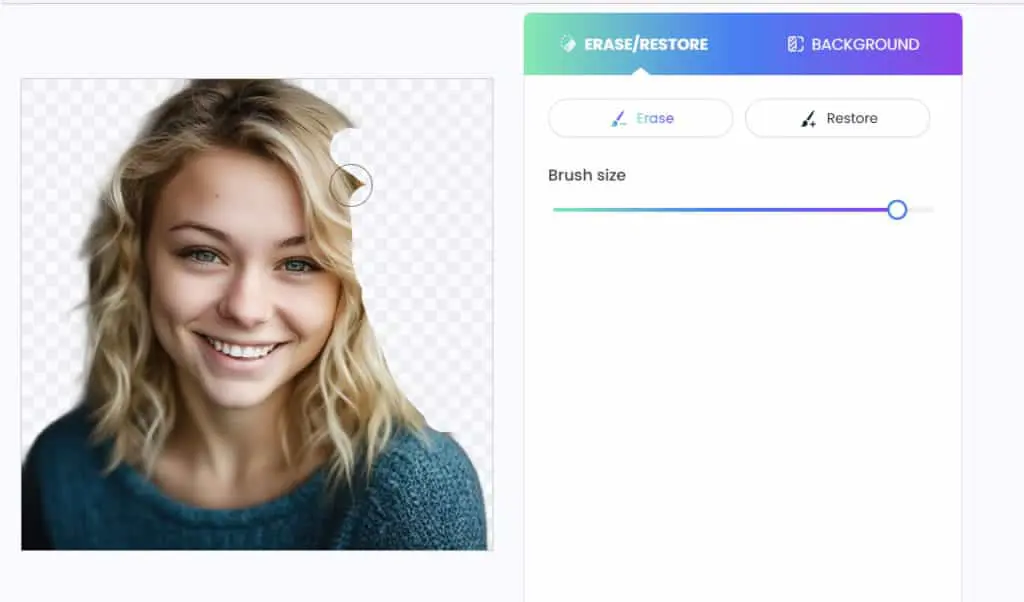Click the triangle pointer under ERASE/RESTORE tab
Image resolution: width=1024 pixels, height=602 pixels.
641,71
